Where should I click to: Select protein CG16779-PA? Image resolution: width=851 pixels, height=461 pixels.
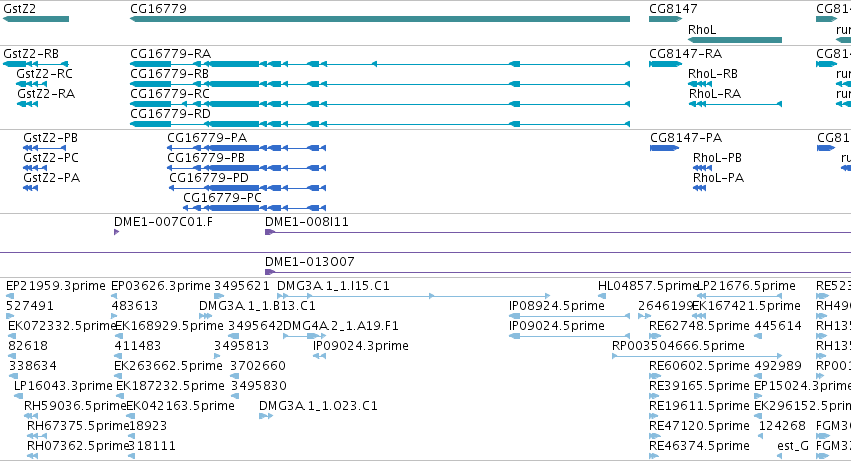click(x=246, y=148)
